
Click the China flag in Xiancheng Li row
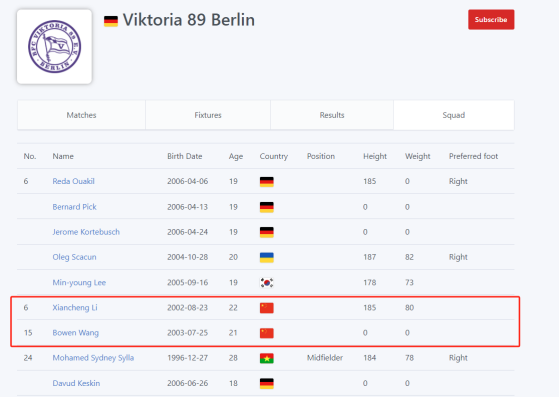(267, 308)
